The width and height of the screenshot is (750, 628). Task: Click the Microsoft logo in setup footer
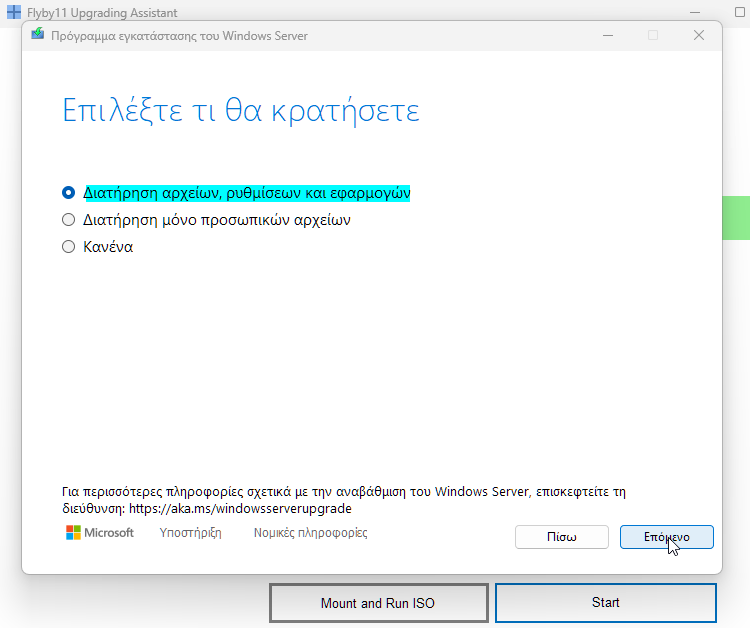coord(99,533)
